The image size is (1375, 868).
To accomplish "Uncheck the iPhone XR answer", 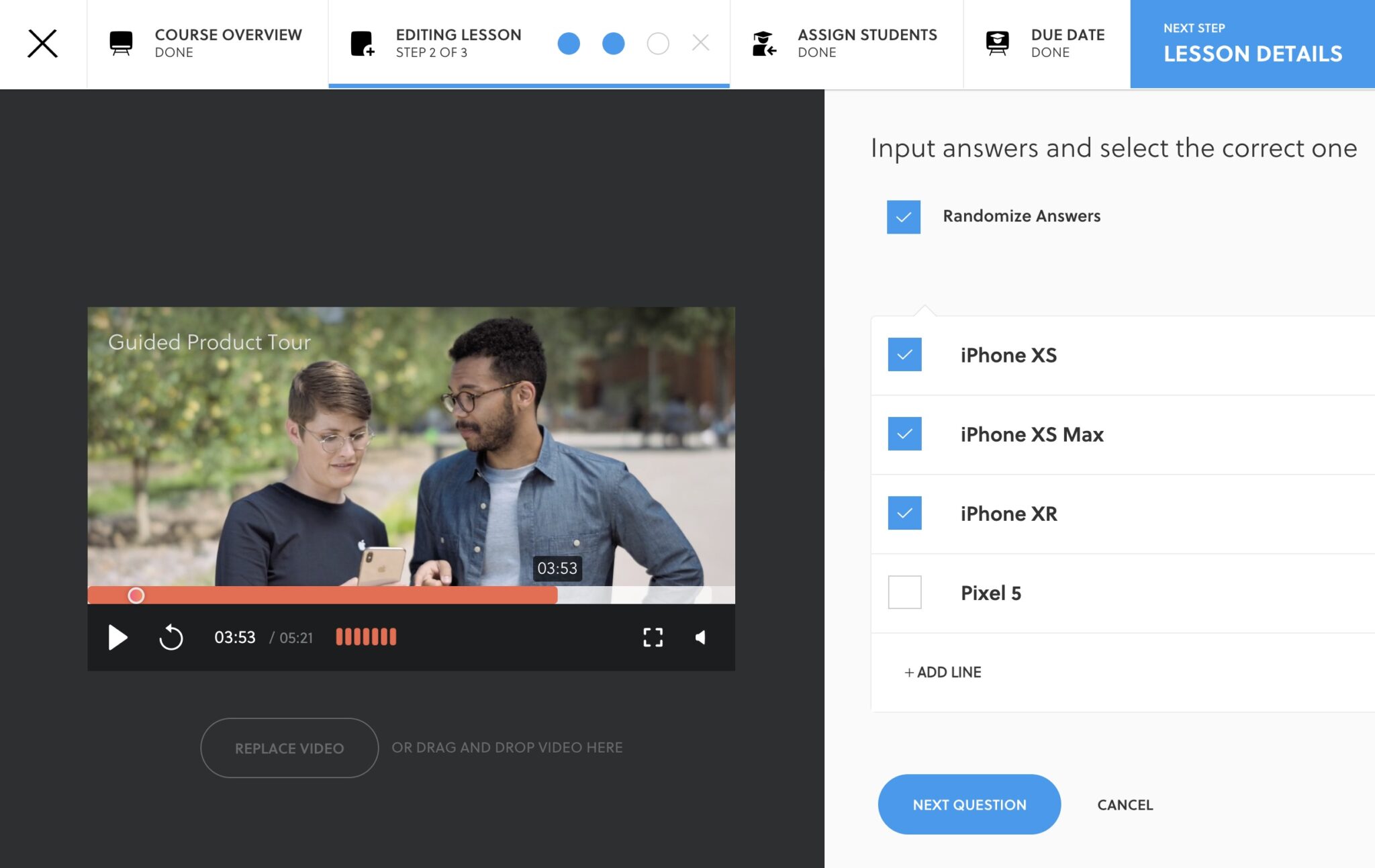I will click(x=904, y=513).
